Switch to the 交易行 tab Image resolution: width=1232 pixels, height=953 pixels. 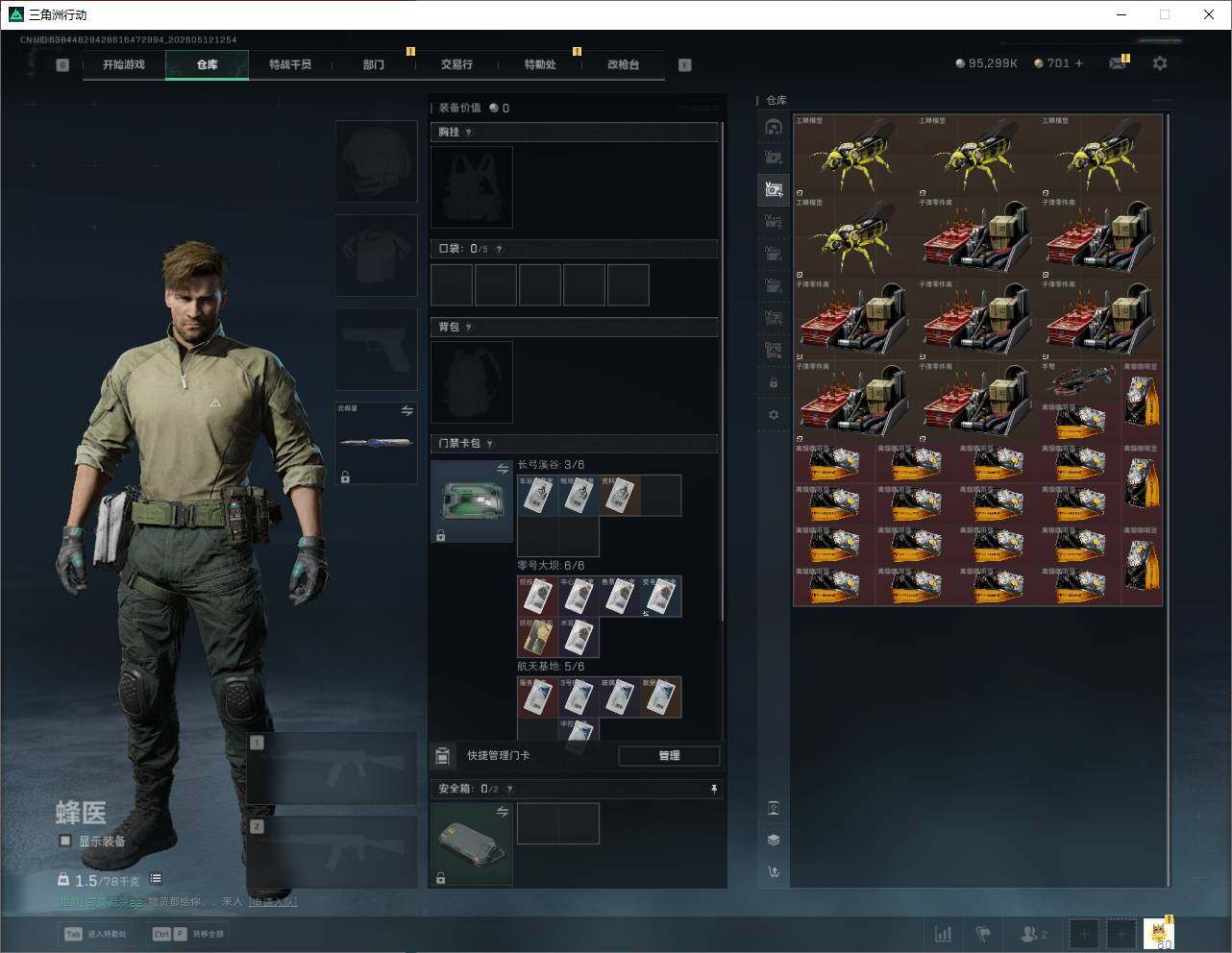click(x=456, y=64)
